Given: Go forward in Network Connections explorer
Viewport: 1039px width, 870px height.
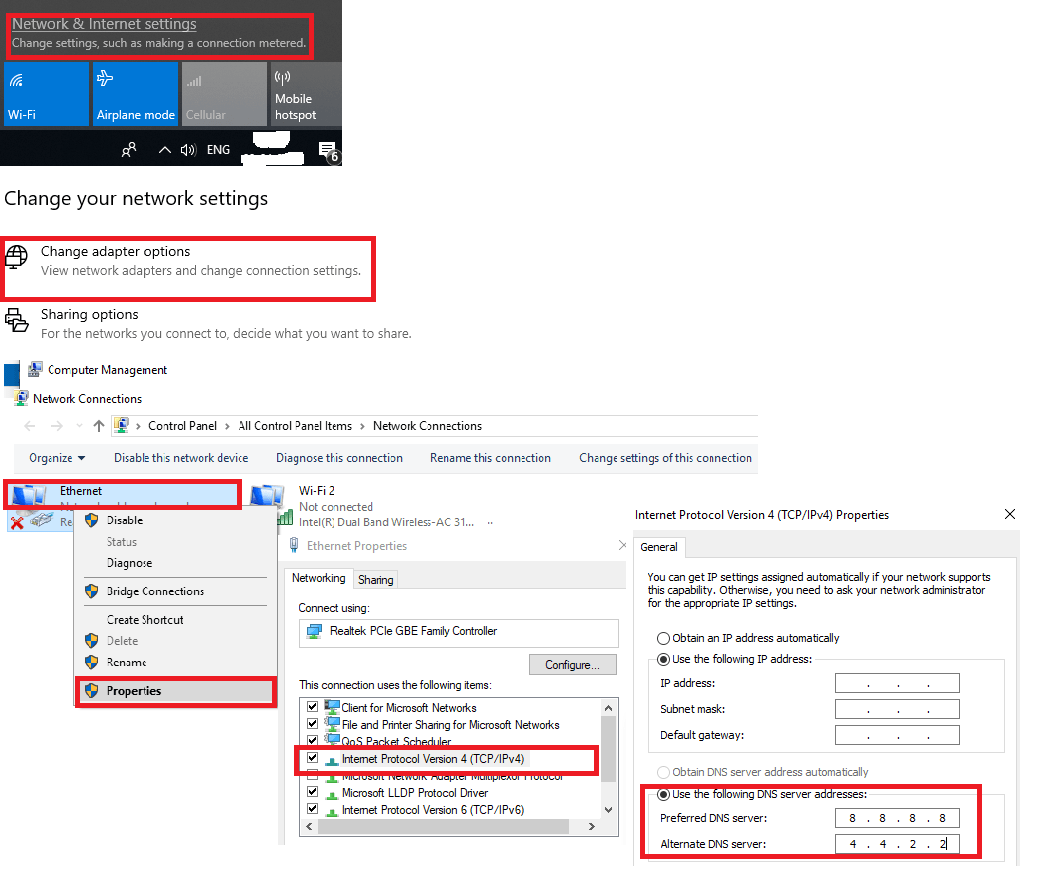Looking at the screenshot, I should pyautogui.click(x=57, y=427).
